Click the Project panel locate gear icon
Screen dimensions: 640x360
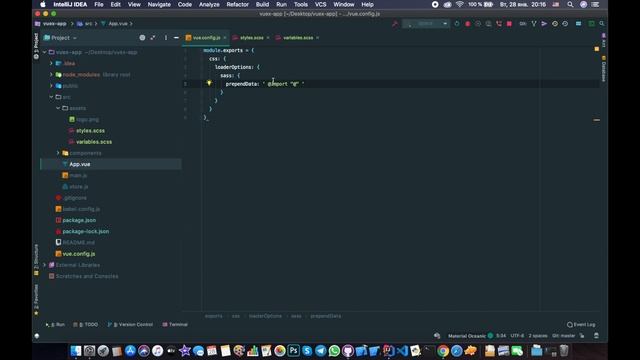point(142,38)
